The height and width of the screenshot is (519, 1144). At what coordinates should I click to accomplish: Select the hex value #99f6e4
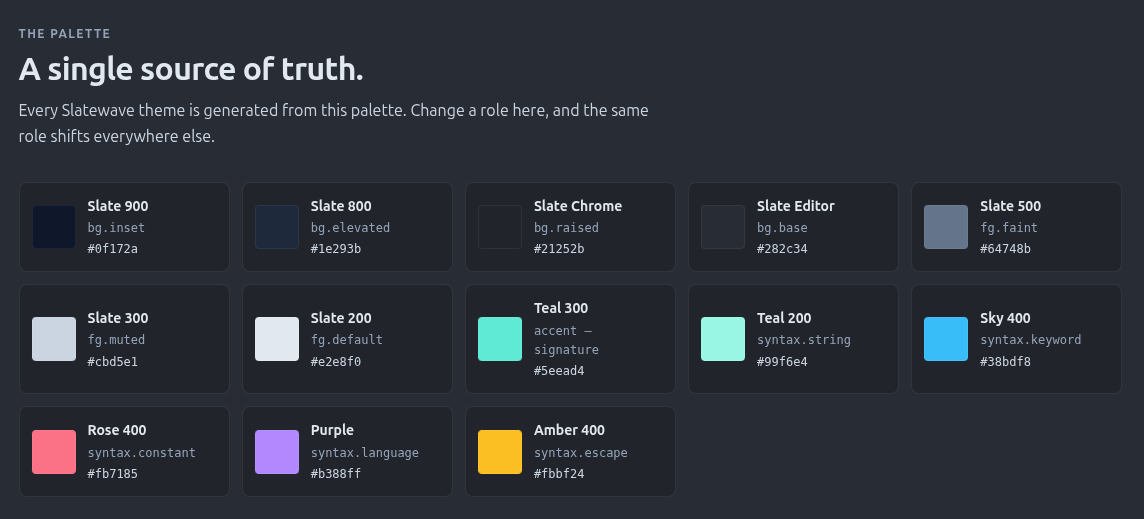click(782, 361)
